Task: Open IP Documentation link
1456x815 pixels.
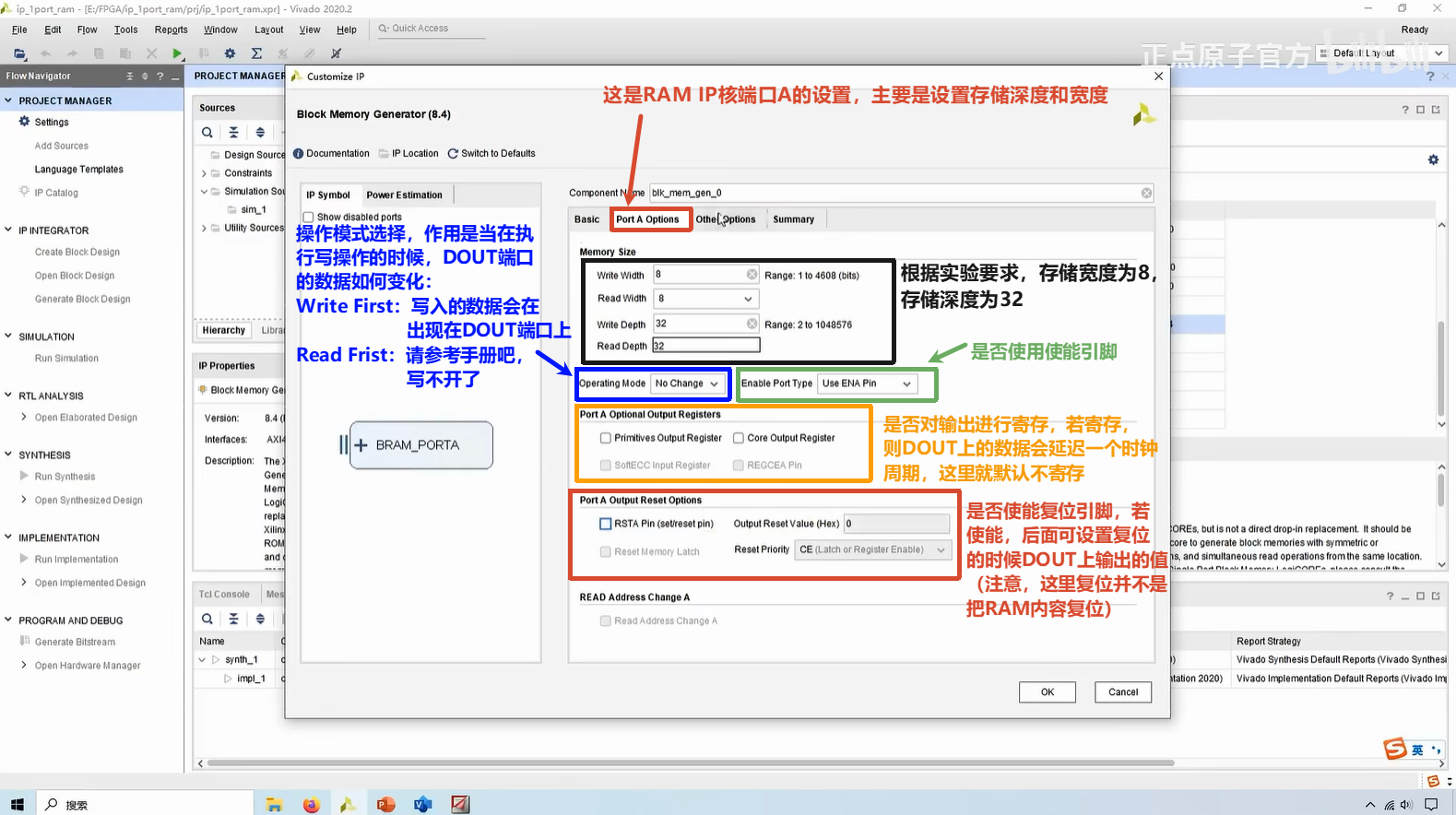Action: (332, 154)
